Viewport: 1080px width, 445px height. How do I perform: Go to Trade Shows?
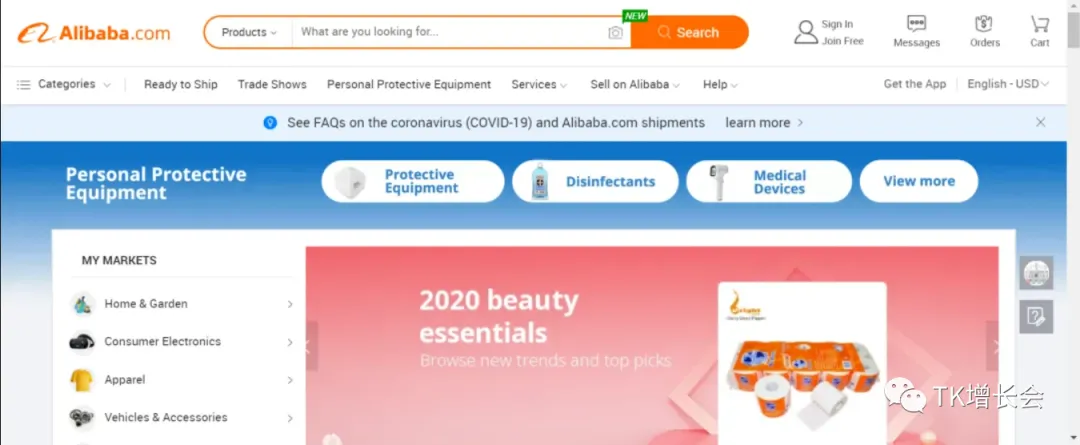coord(272,85)
